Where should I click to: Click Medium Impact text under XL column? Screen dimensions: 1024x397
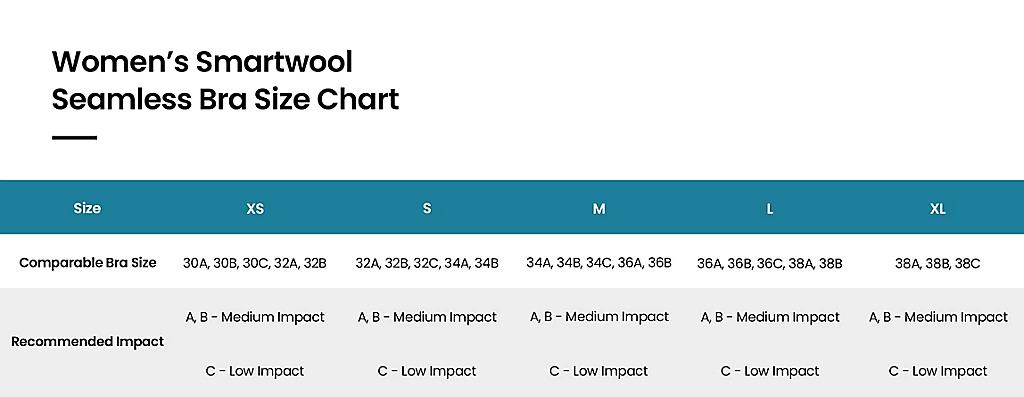[x=956, y=317]
